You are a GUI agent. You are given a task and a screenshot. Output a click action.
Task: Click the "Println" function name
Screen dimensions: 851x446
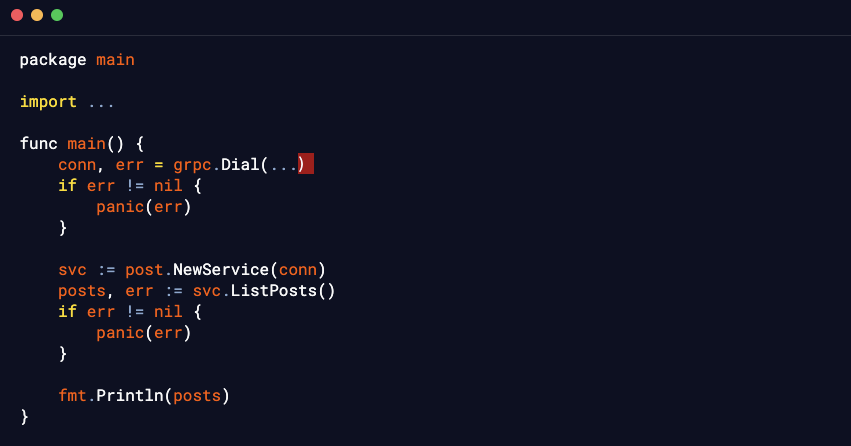(134, 396)
